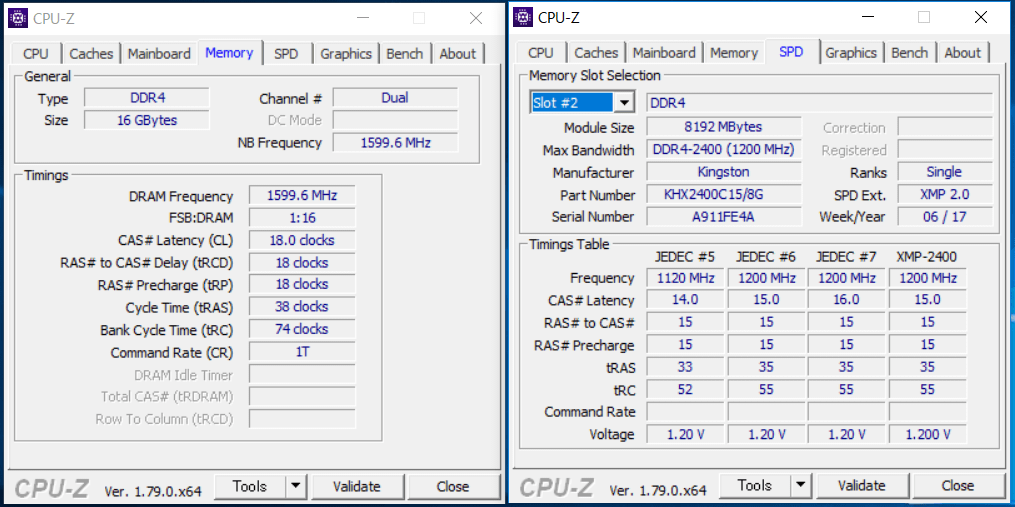Image resolution: width=1015 pixels, height=507 pixels.
Task: Click the part number KHX2400C15/8G
Action: coord(724,194)
